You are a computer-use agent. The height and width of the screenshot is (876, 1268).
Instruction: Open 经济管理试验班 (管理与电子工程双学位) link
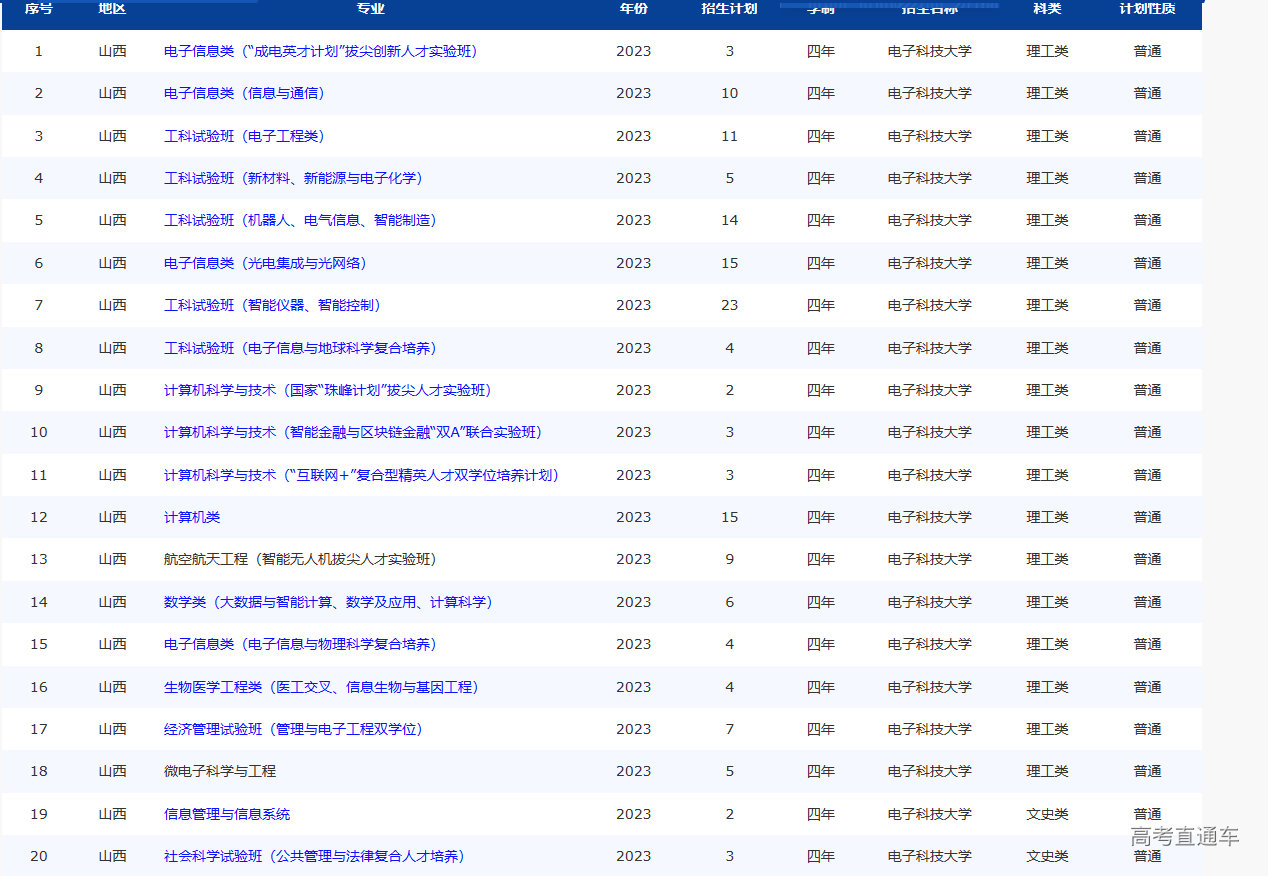(293, 729)
